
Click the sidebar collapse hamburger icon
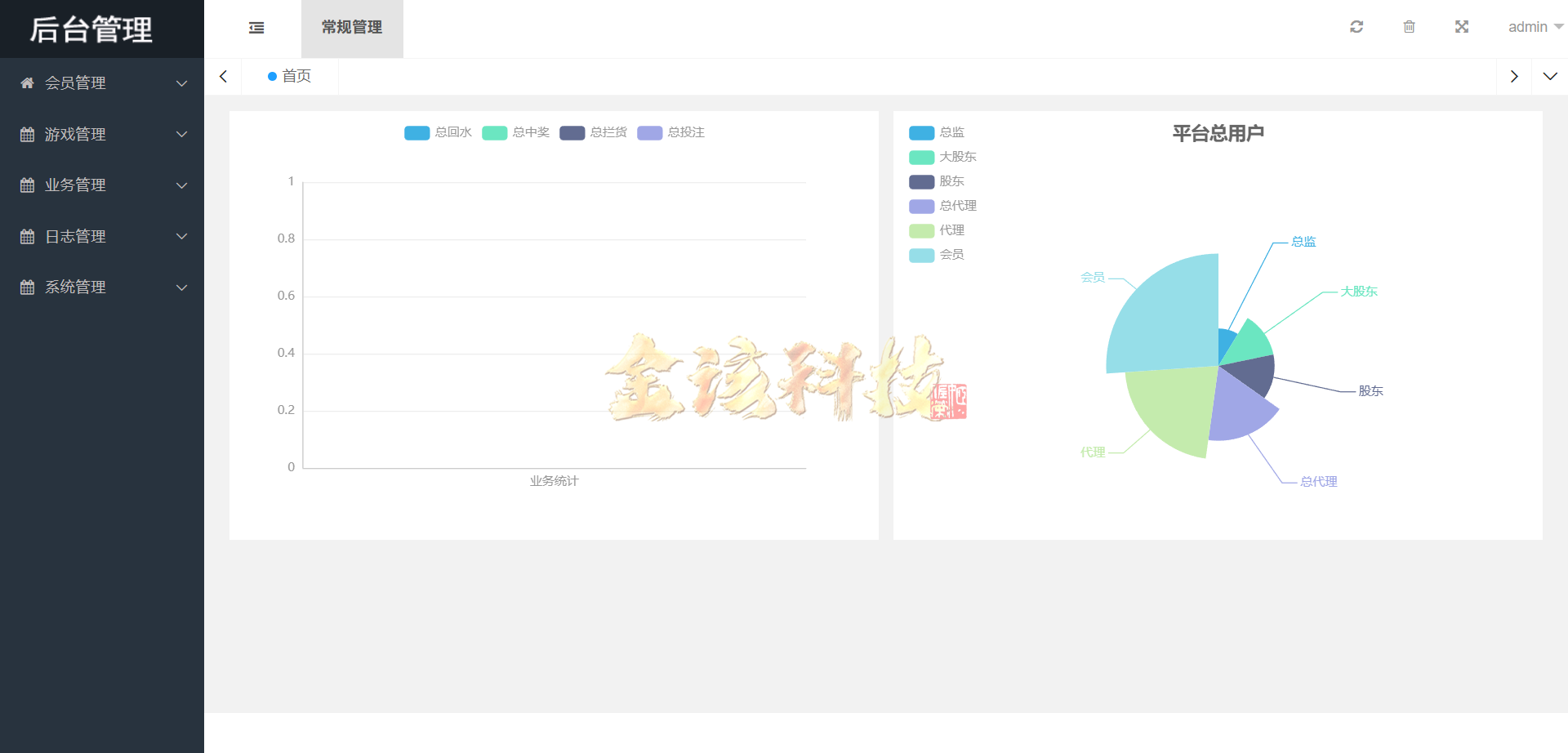(256, 27)
